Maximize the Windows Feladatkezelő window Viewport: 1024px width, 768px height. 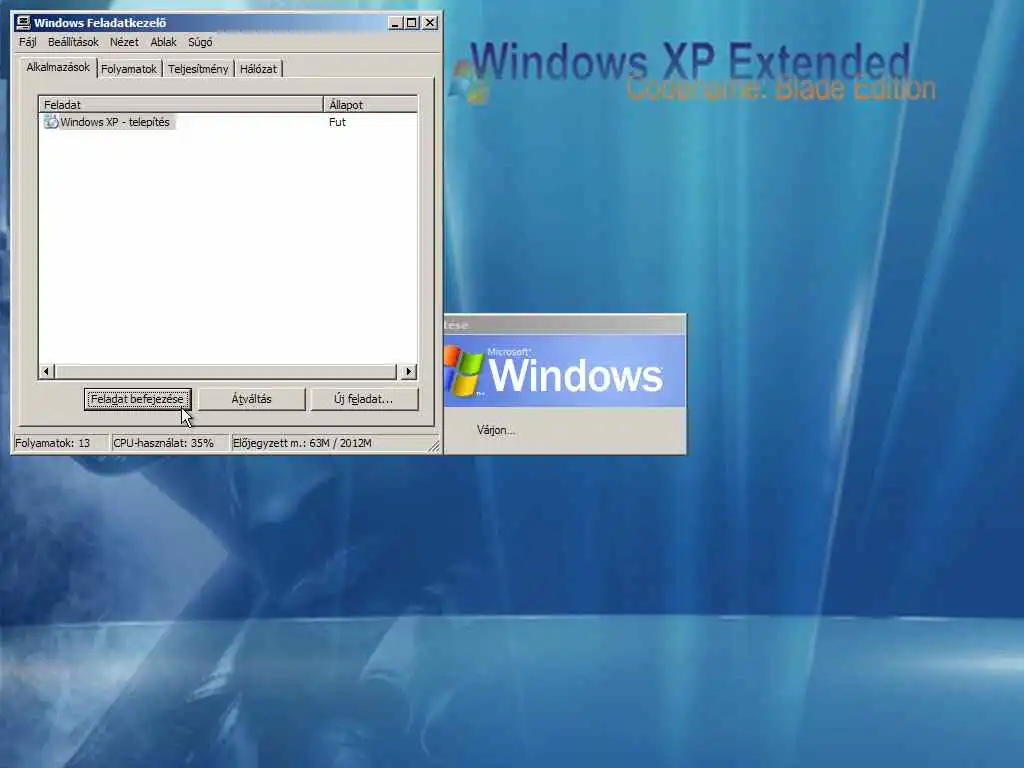click(x=411, y=23)
